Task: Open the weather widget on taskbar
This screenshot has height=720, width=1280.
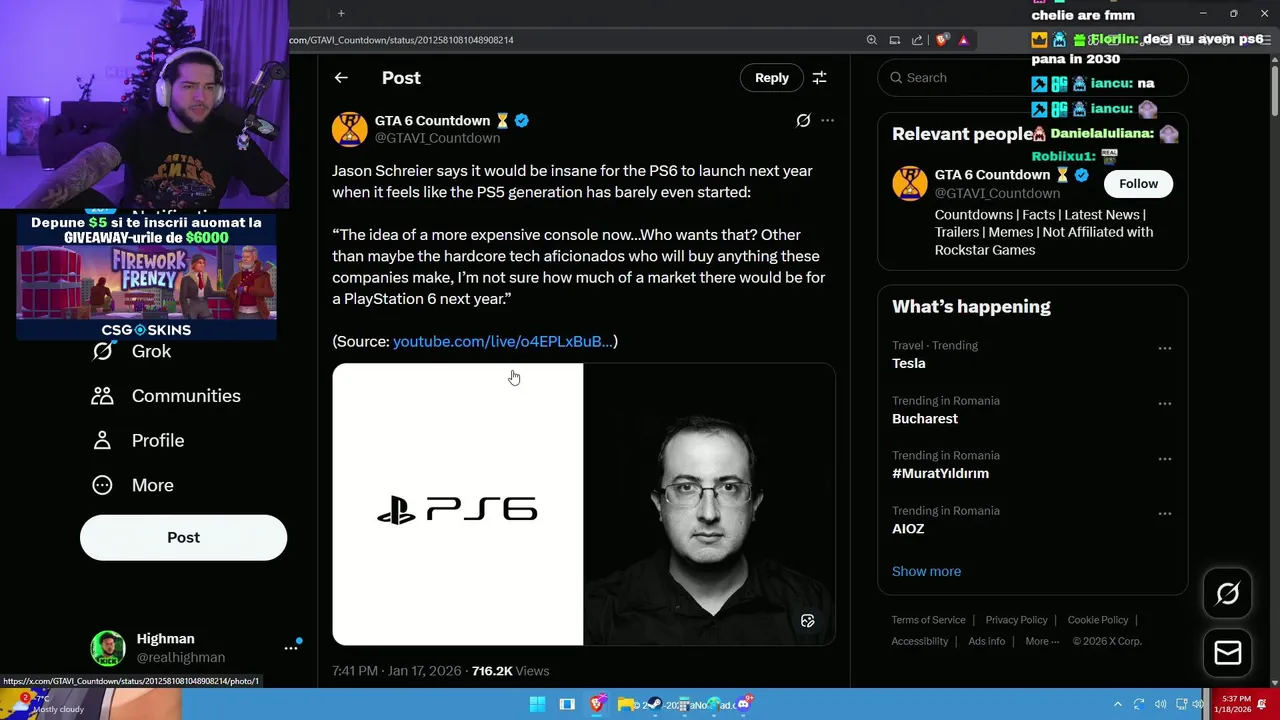Action: click(x=48, y=704)
